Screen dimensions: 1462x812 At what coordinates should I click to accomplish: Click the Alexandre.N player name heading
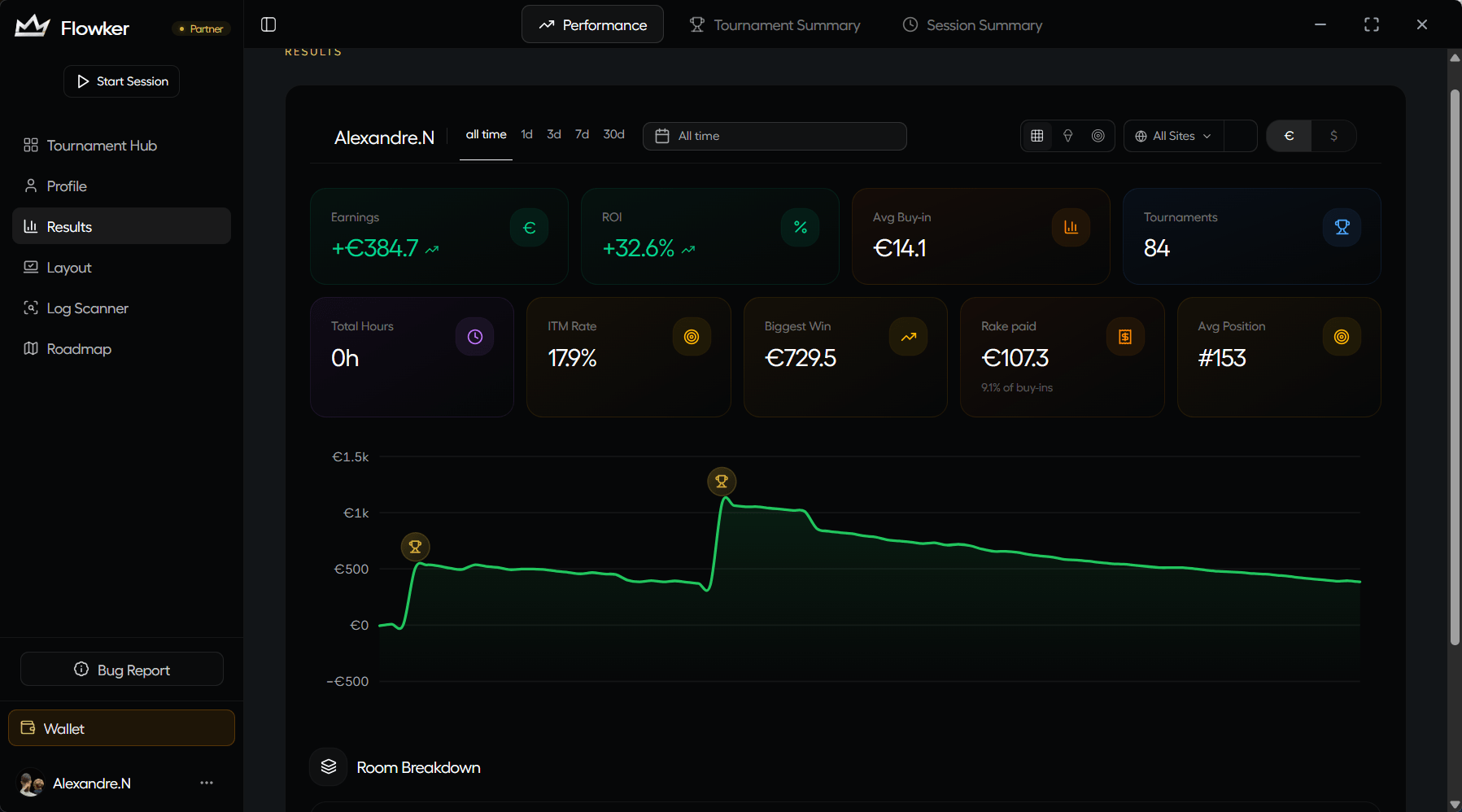[x=384, y=138]
